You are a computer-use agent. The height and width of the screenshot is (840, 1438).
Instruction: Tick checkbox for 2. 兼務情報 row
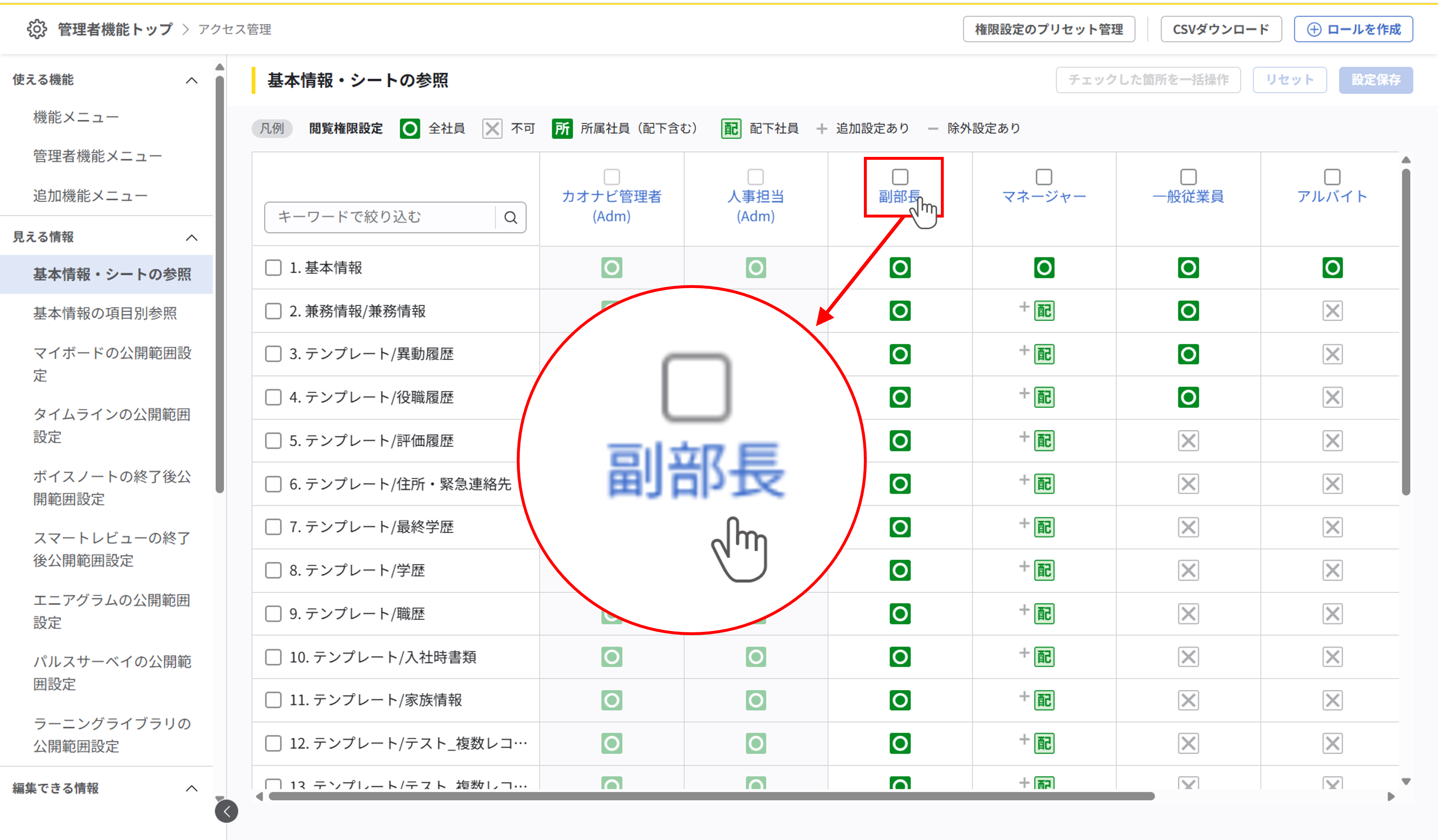[x=273, y=311]
